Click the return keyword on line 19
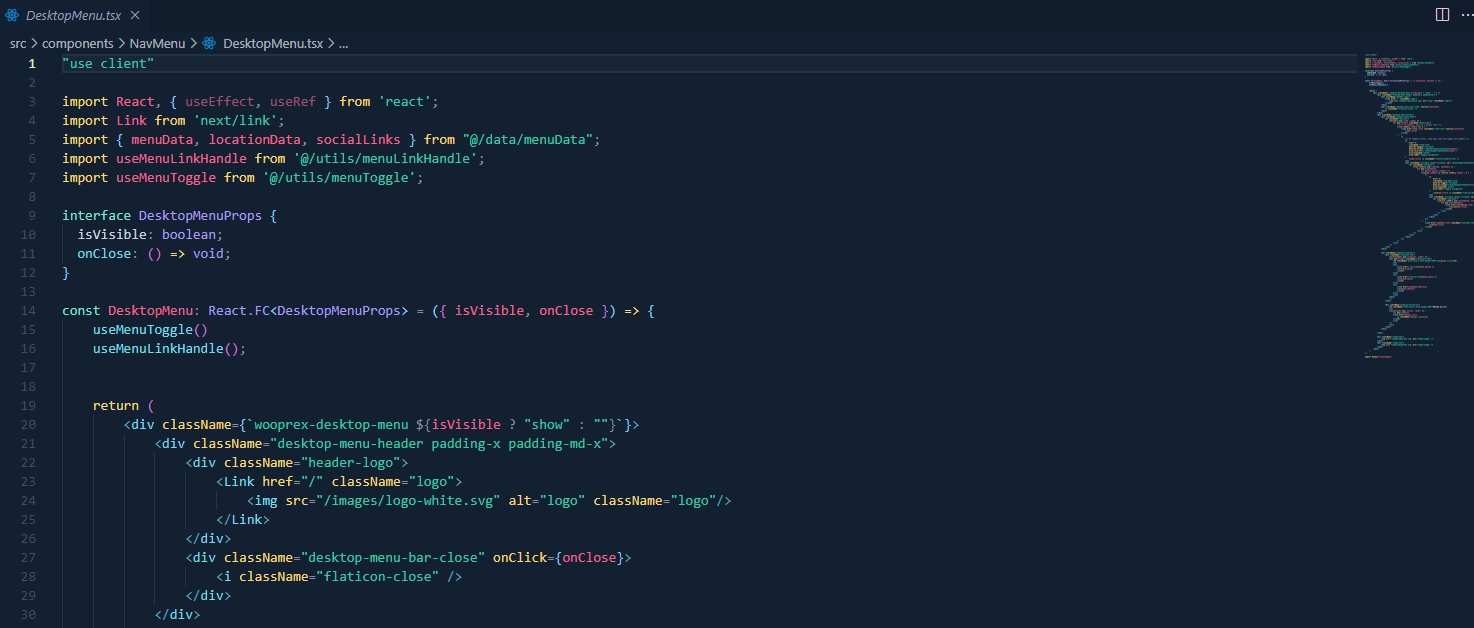The height and width of the screenshot is (628, 1474). coord(116,406)
